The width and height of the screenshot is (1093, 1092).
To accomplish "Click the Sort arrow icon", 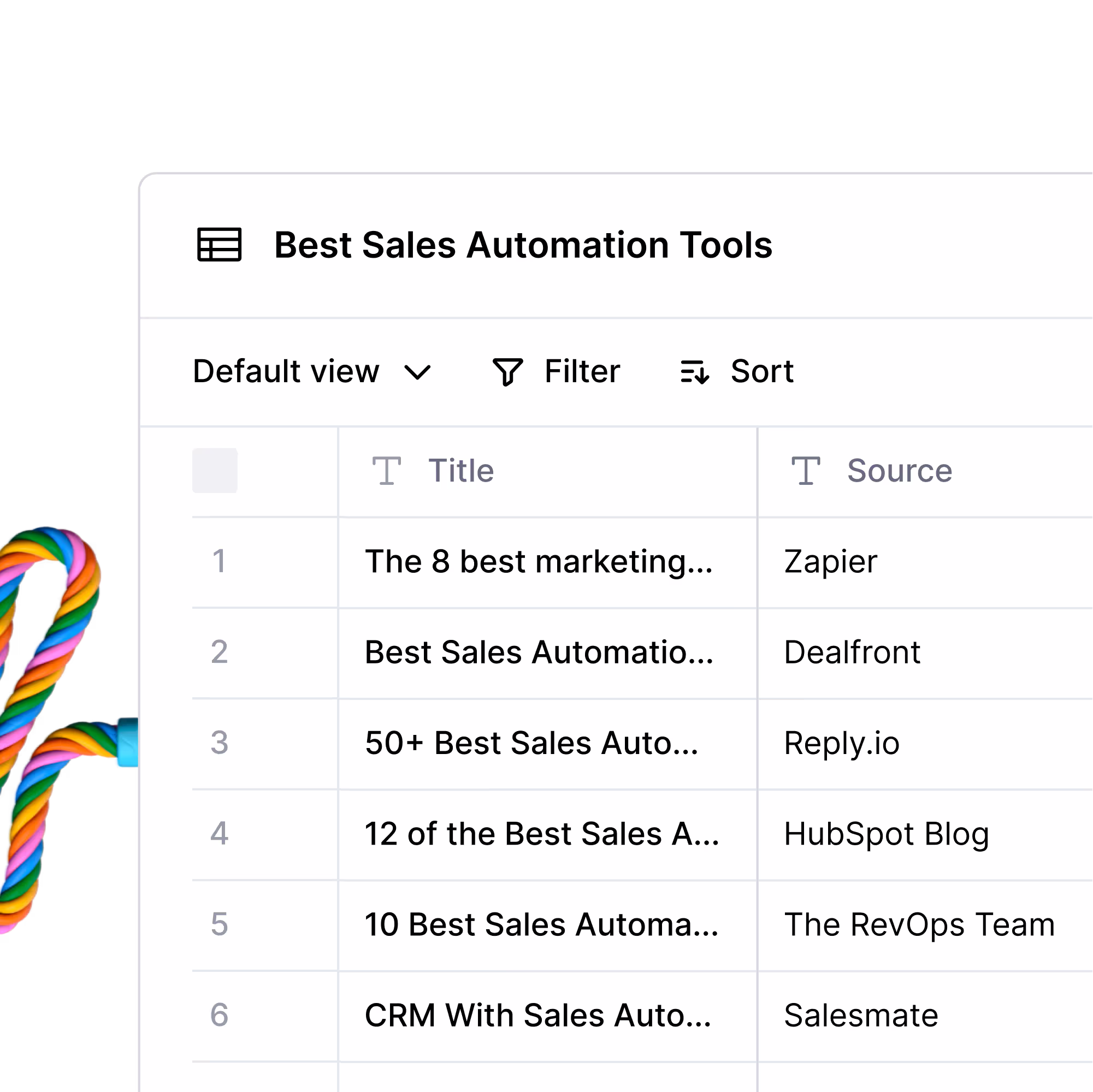I will click(x=695, y=372).
